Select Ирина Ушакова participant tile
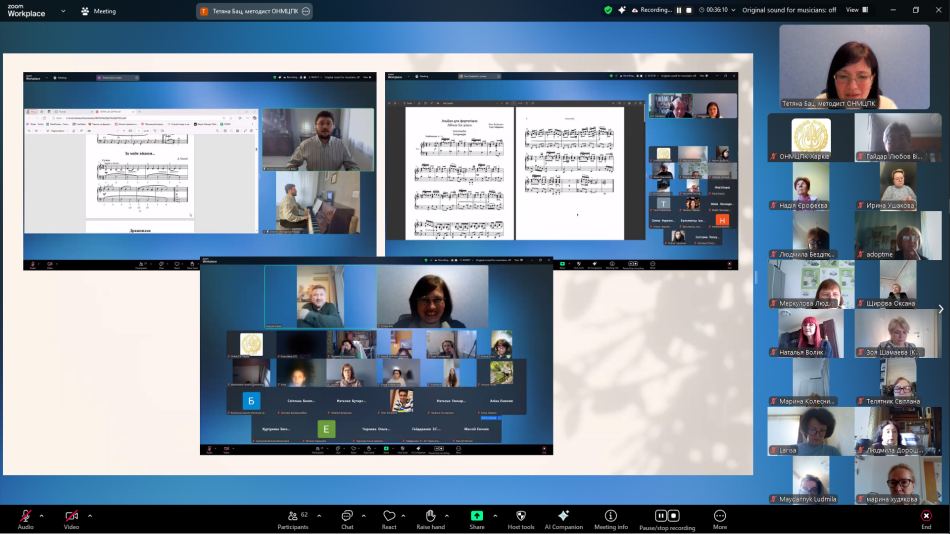This screenshot has height=534, width=950. [899, 187]
